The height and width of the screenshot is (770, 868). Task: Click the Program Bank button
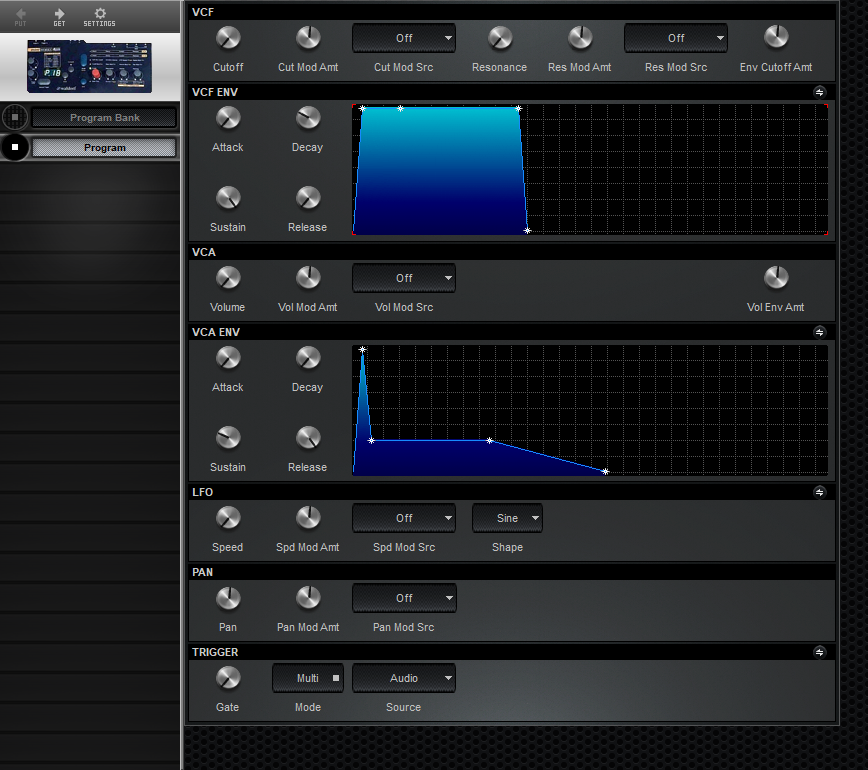(x=105, y=117)
